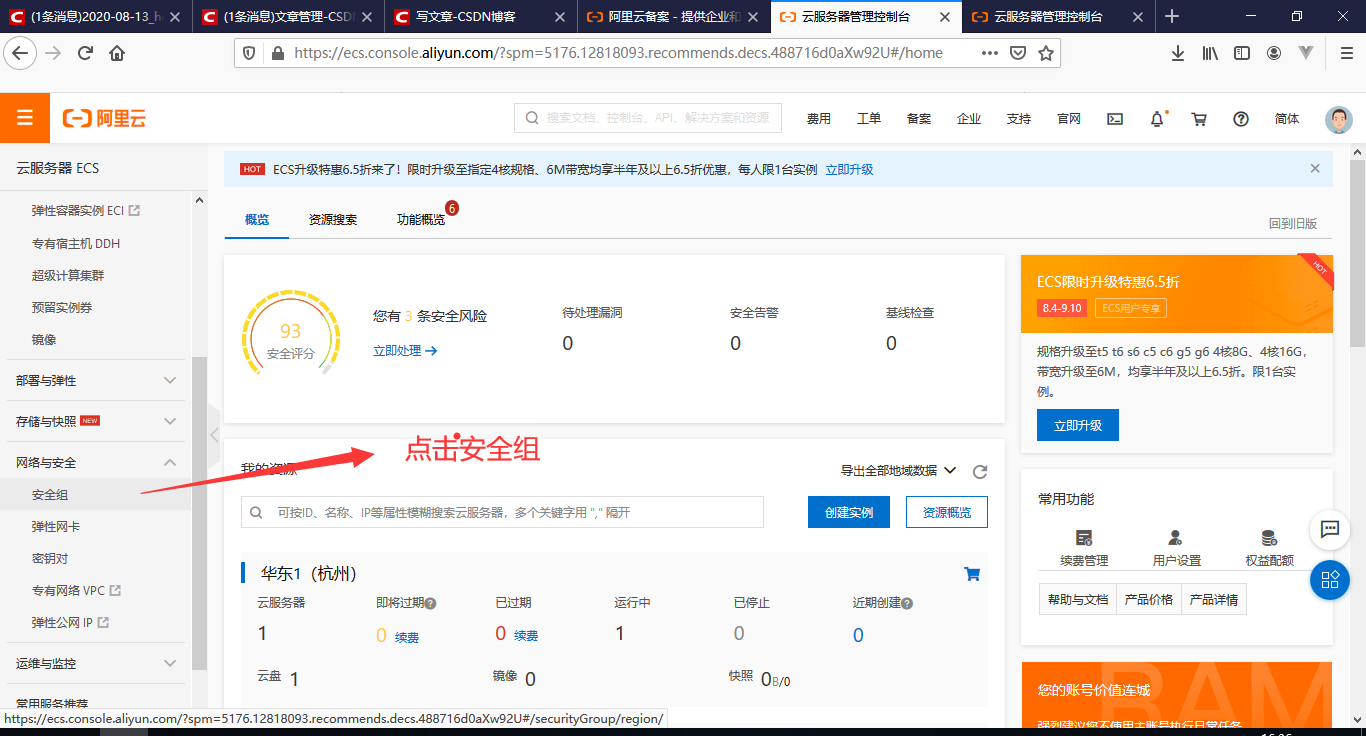Open the shopping cart in the header
The image size is (1366, 736).
coord(1199,119)
